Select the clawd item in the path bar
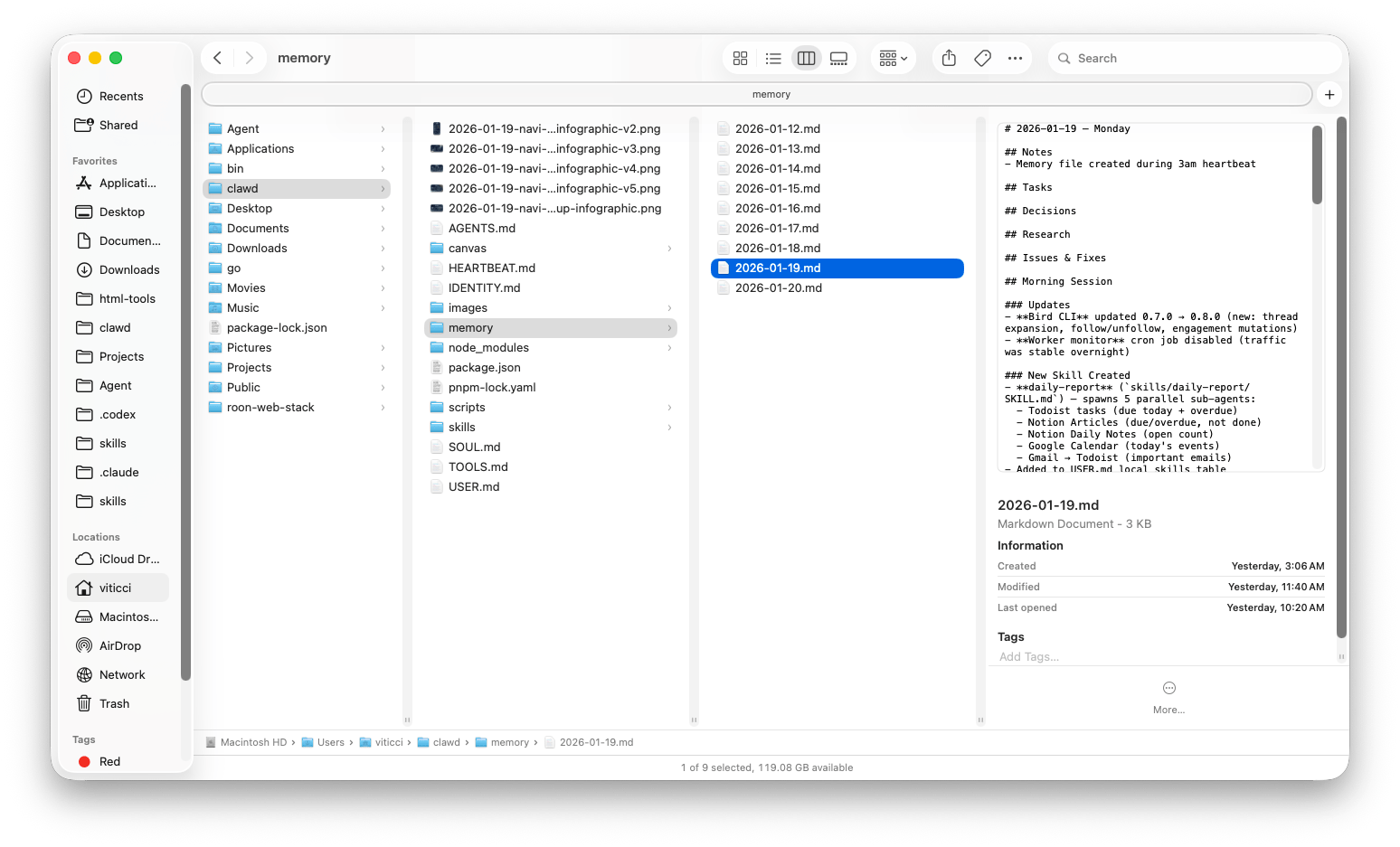 [x=446, y=741]
